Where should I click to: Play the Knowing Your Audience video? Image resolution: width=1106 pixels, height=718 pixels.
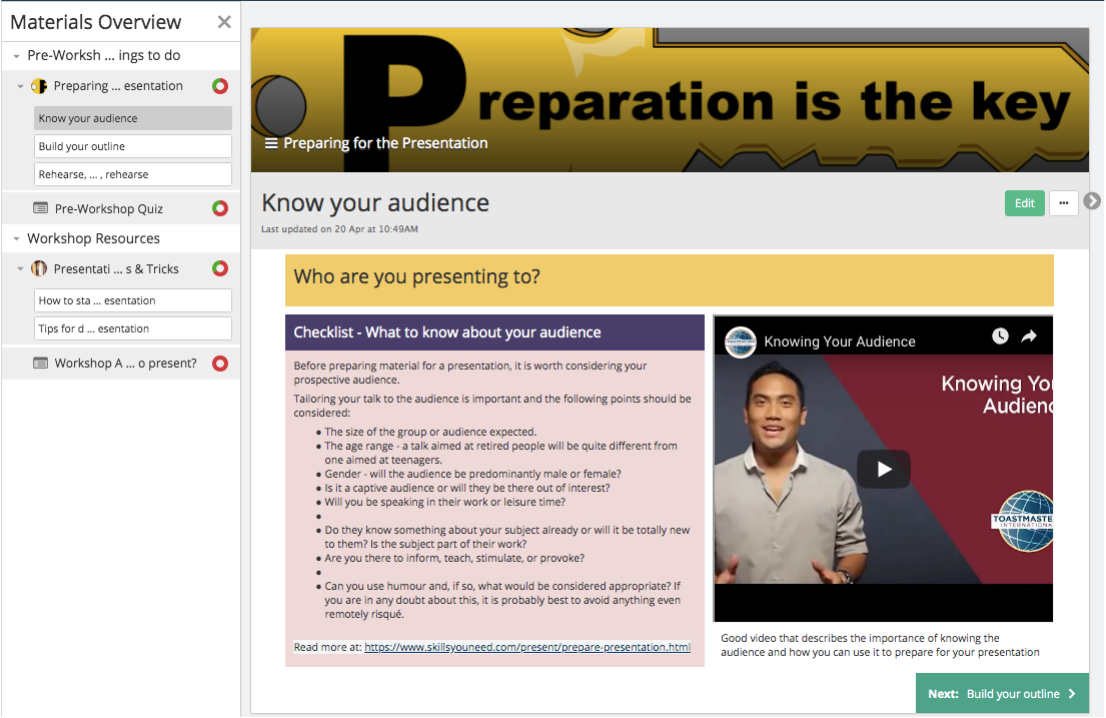point(883,469)
